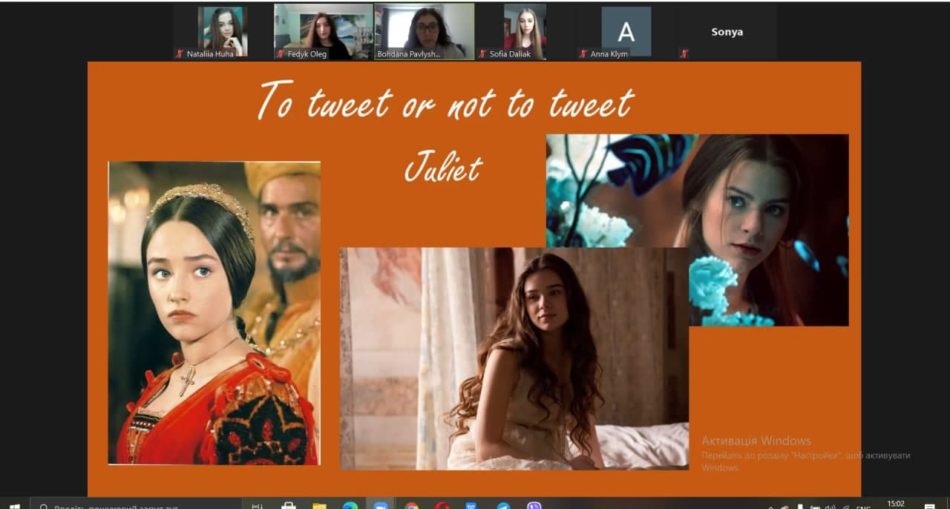950x509 pixels.
Task: Switch the ENG input language indicator
Action: [863, 505]
